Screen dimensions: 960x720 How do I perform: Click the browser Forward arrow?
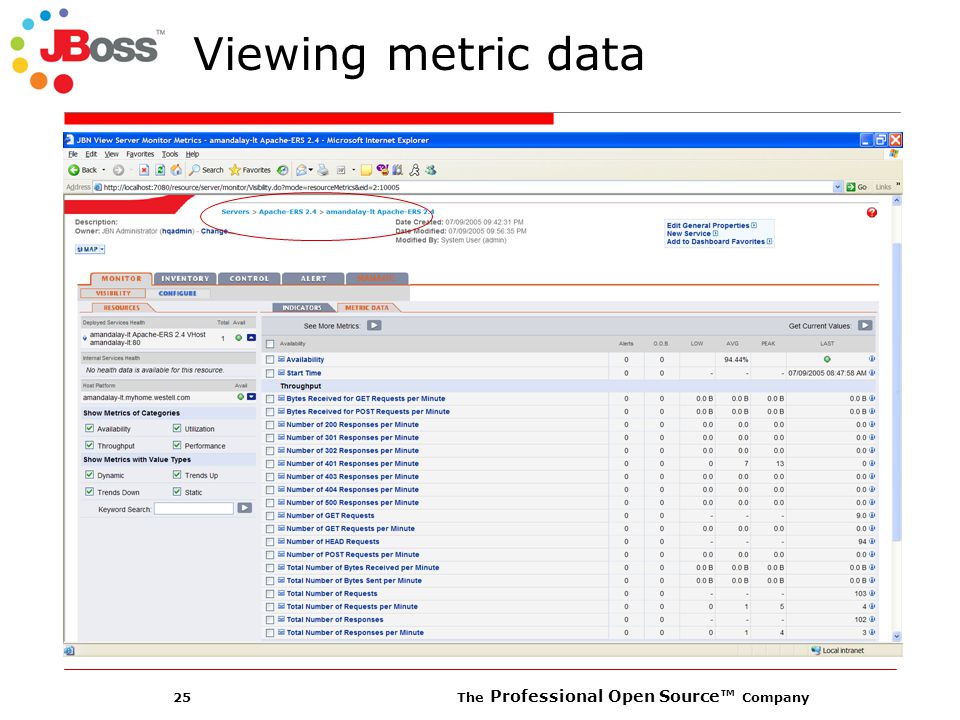(x=118, y=170)
